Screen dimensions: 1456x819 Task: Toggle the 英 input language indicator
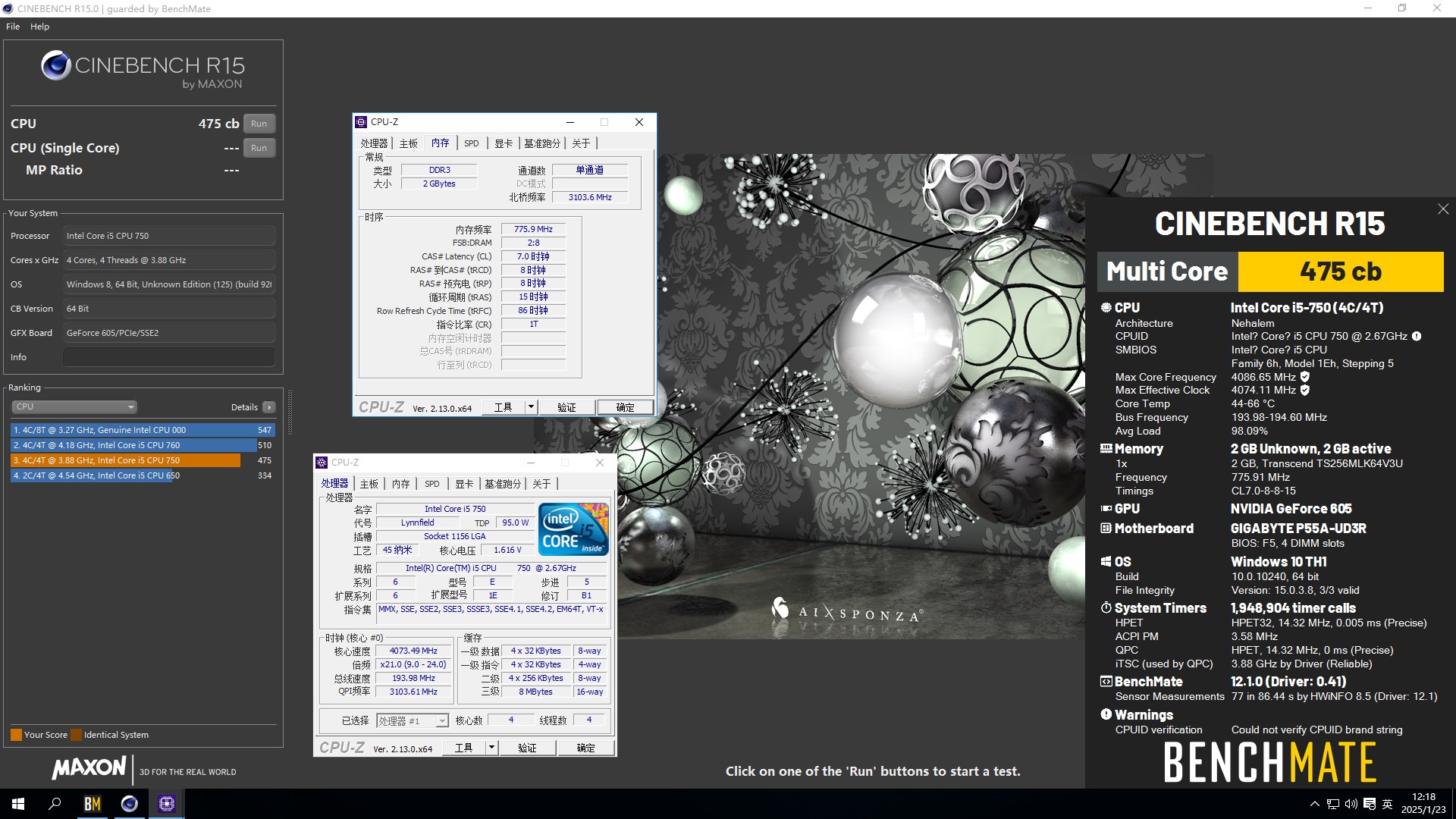tap(1388, 804)
